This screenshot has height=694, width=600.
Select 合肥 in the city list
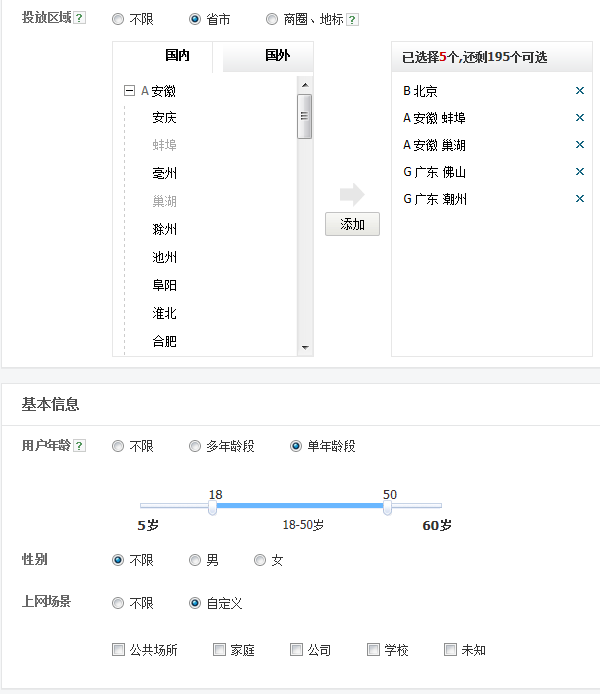tap(165, 341)
